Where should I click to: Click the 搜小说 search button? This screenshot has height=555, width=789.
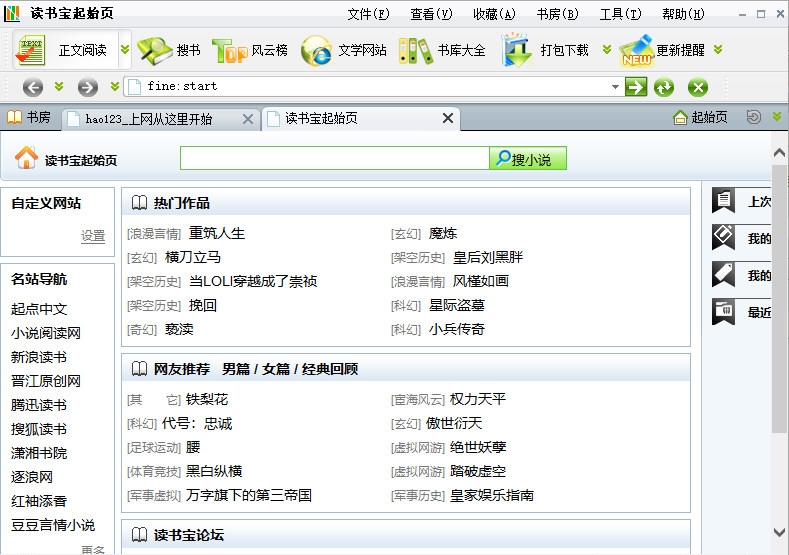pos(528,158)
